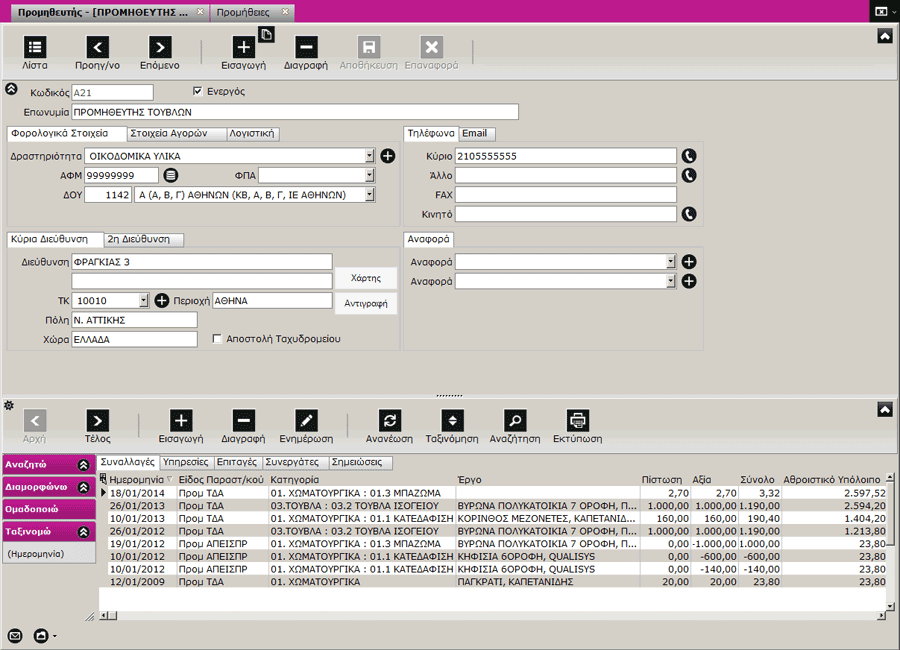Add new ΤΚ with plus icon
The image size is (900, 650).
162,300
